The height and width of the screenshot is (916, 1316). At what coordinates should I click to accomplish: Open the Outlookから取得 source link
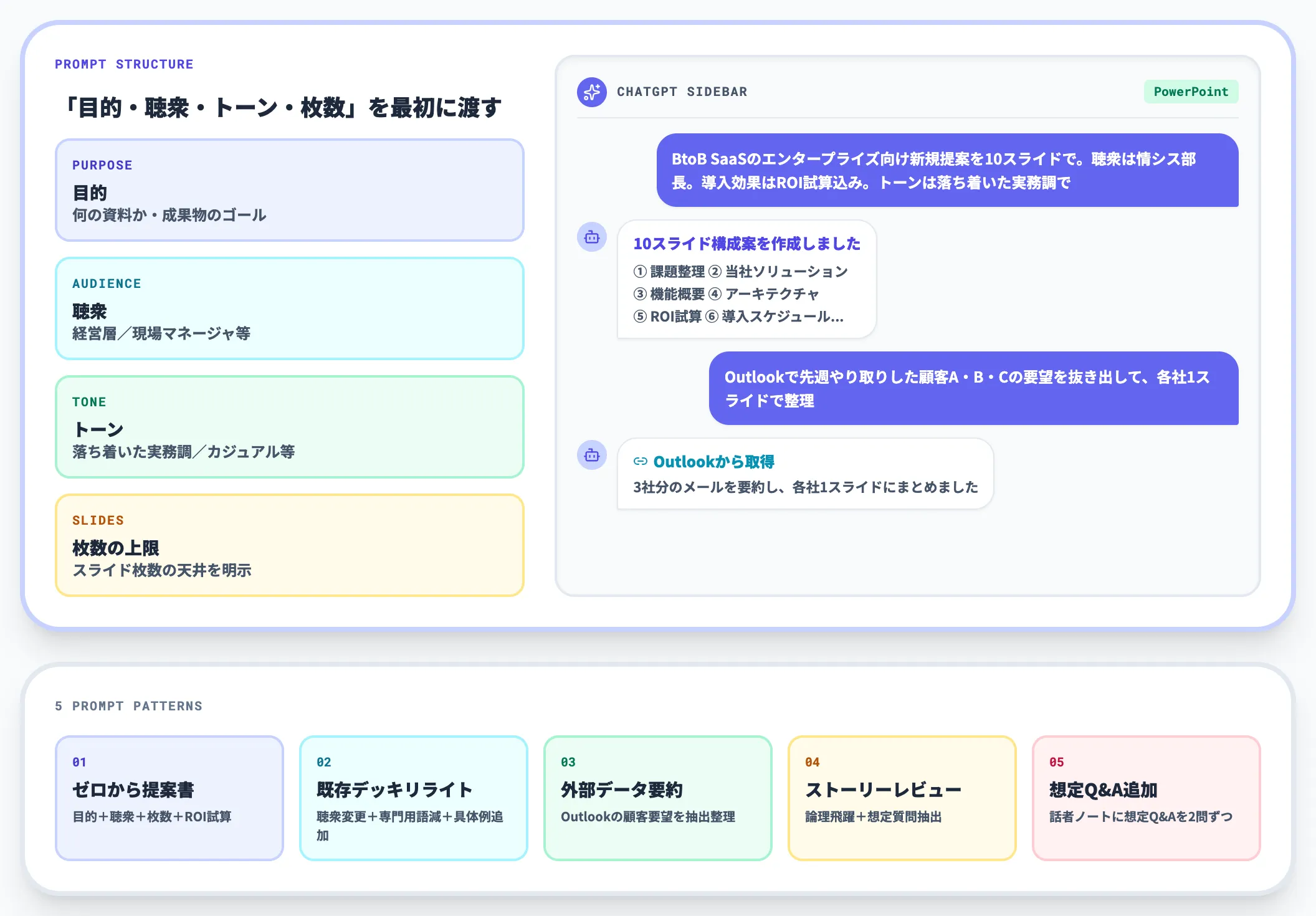pos(713,462)
